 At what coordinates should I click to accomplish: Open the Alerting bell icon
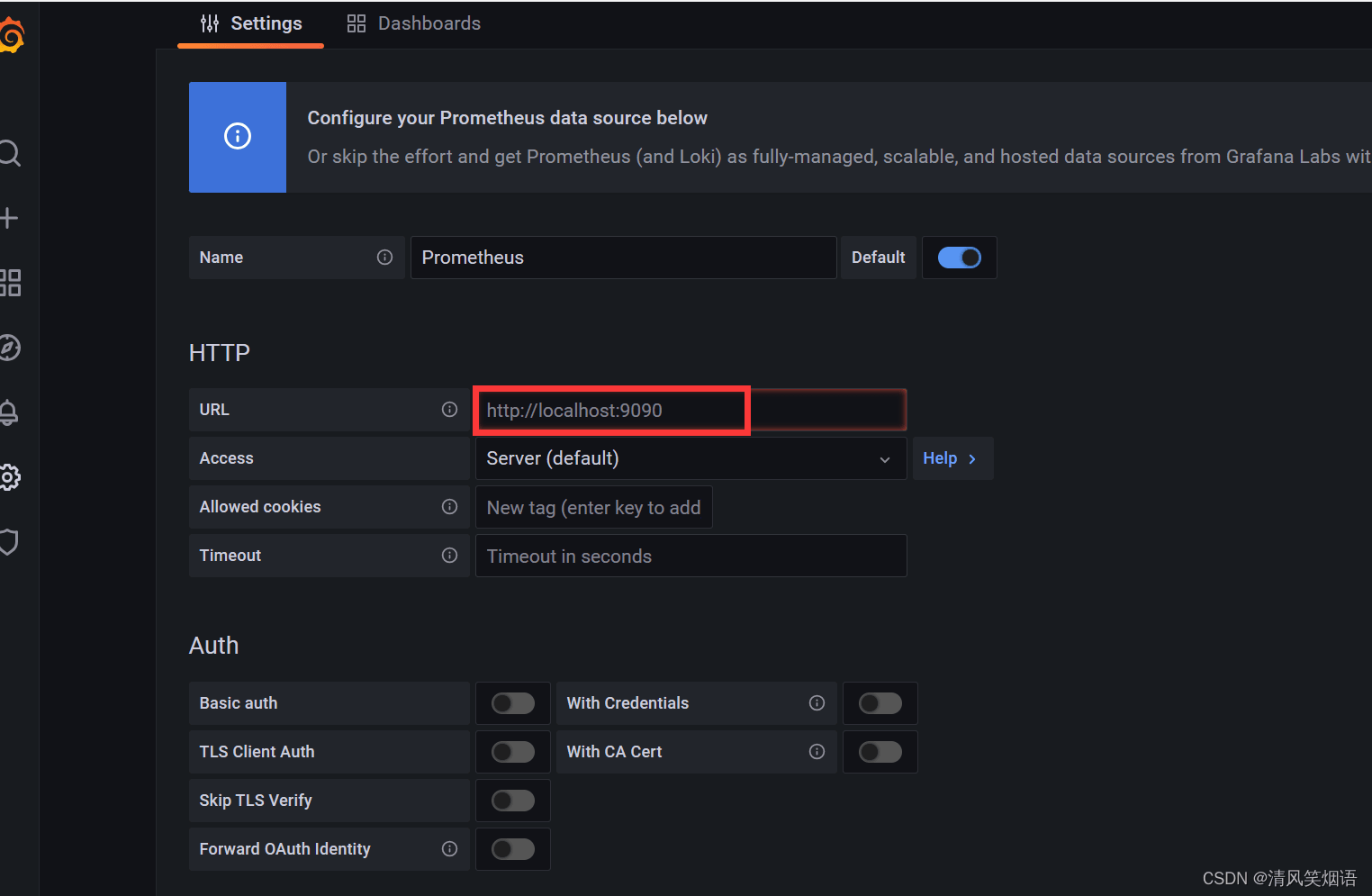click(x=9, y=412)
